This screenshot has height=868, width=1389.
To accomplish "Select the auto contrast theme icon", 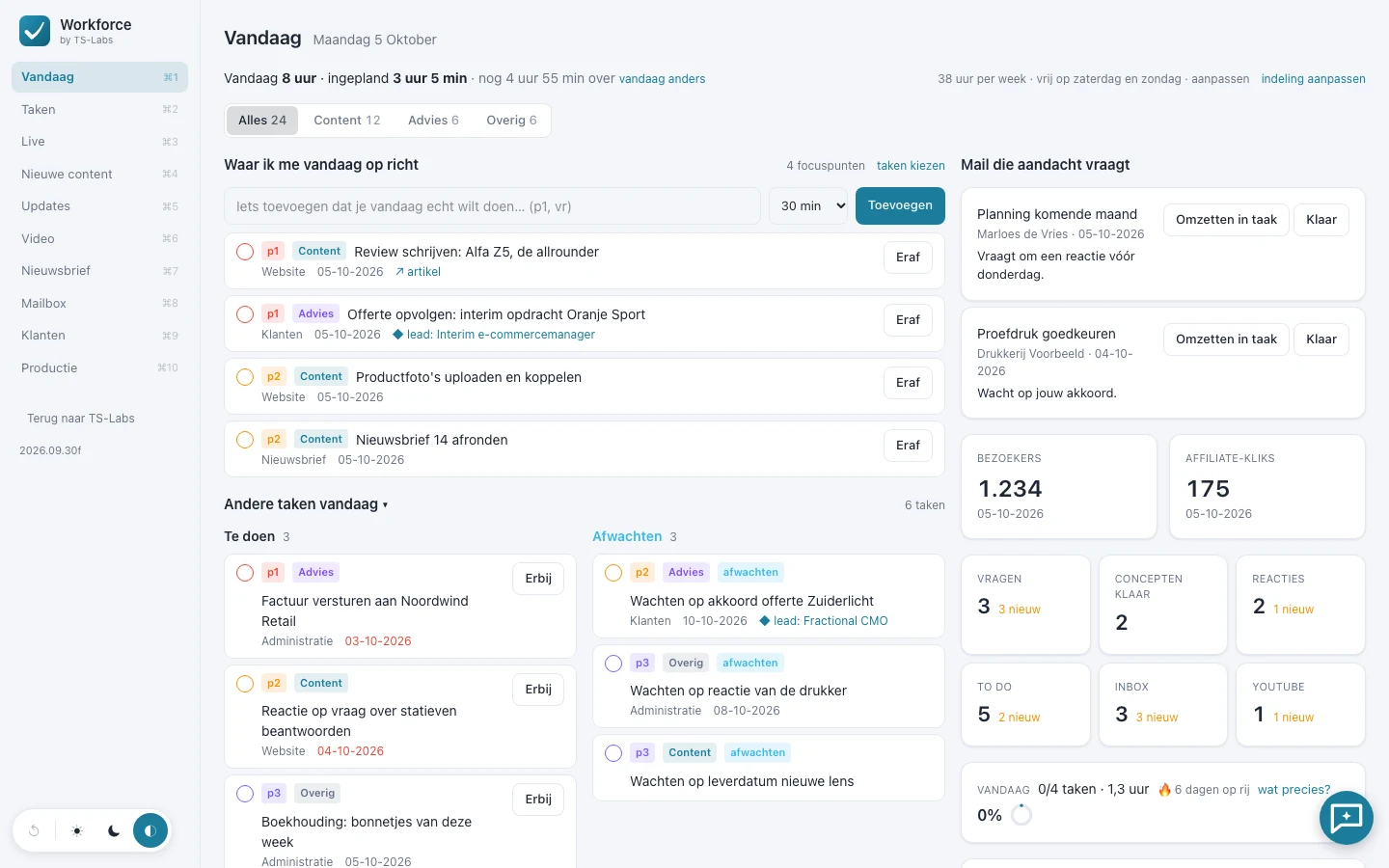I will point(150,830).
